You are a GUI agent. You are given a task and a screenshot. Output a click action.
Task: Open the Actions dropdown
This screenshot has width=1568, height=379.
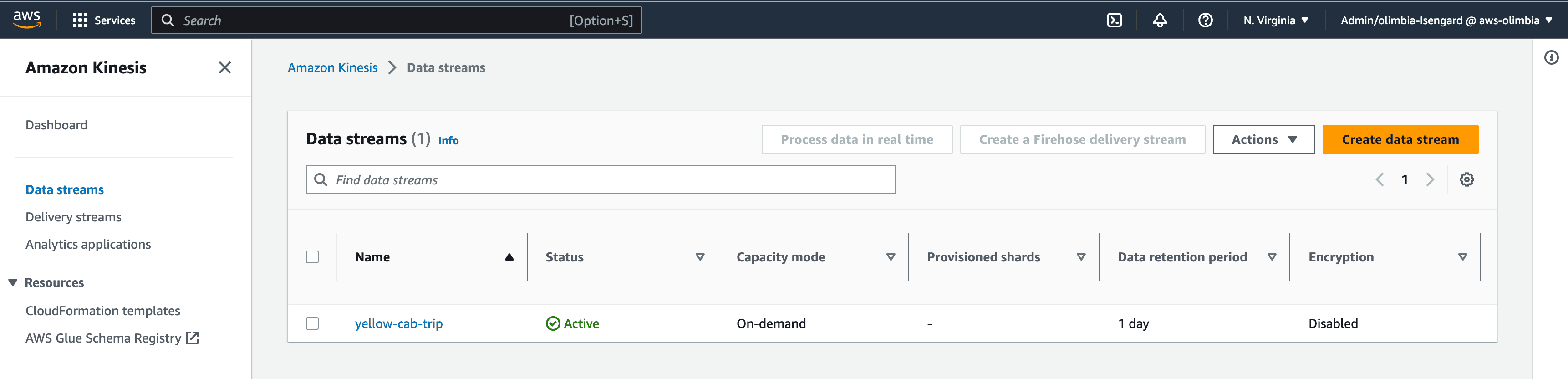click(x=1263, y=139)
